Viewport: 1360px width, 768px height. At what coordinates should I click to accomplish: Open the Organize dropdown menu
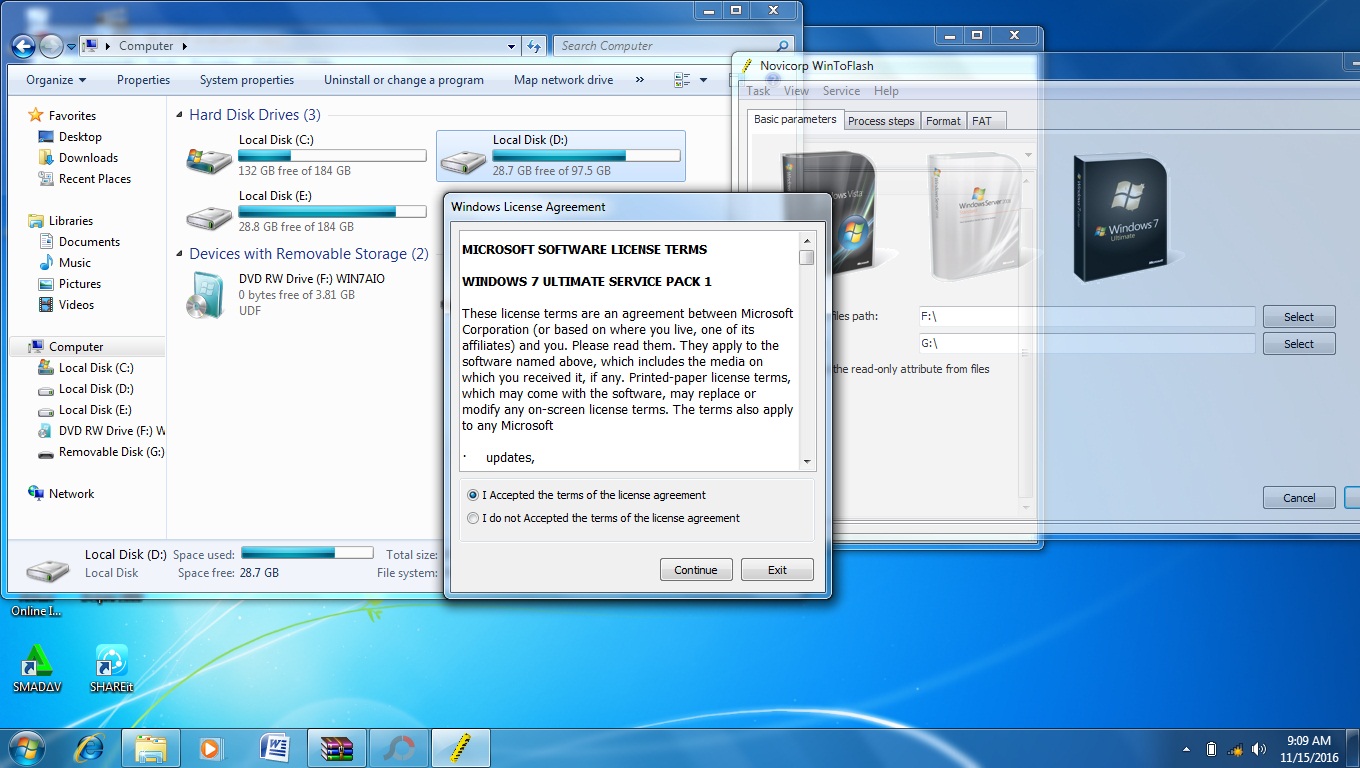coord(56,80)
